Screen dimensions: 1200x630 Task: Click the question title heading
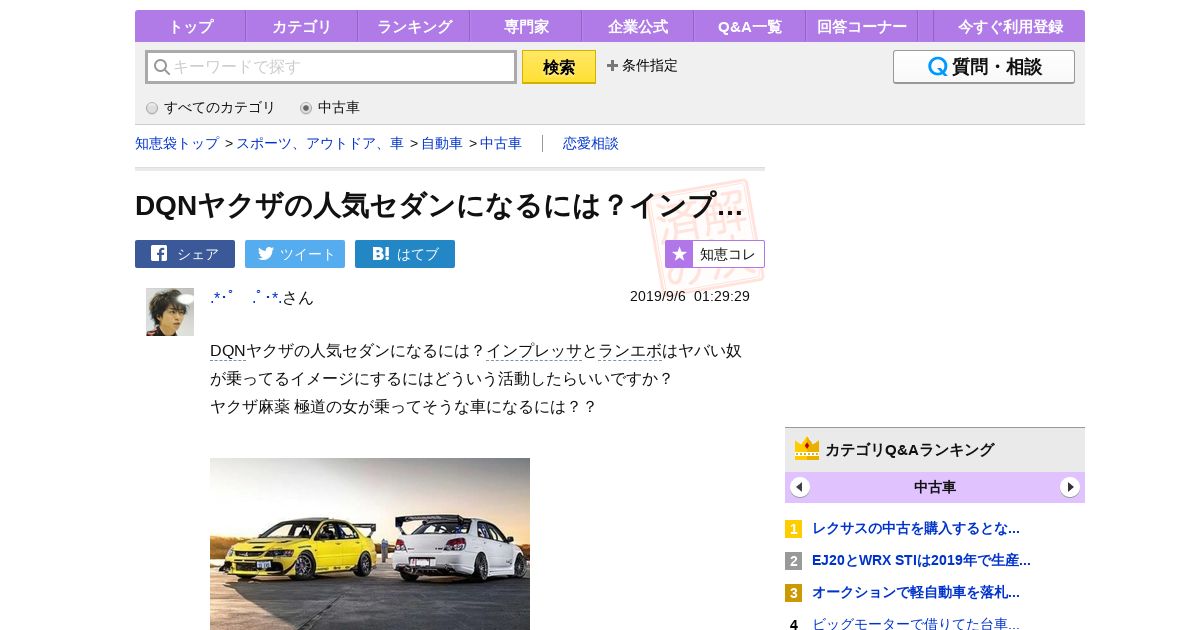tap(439, 206)
